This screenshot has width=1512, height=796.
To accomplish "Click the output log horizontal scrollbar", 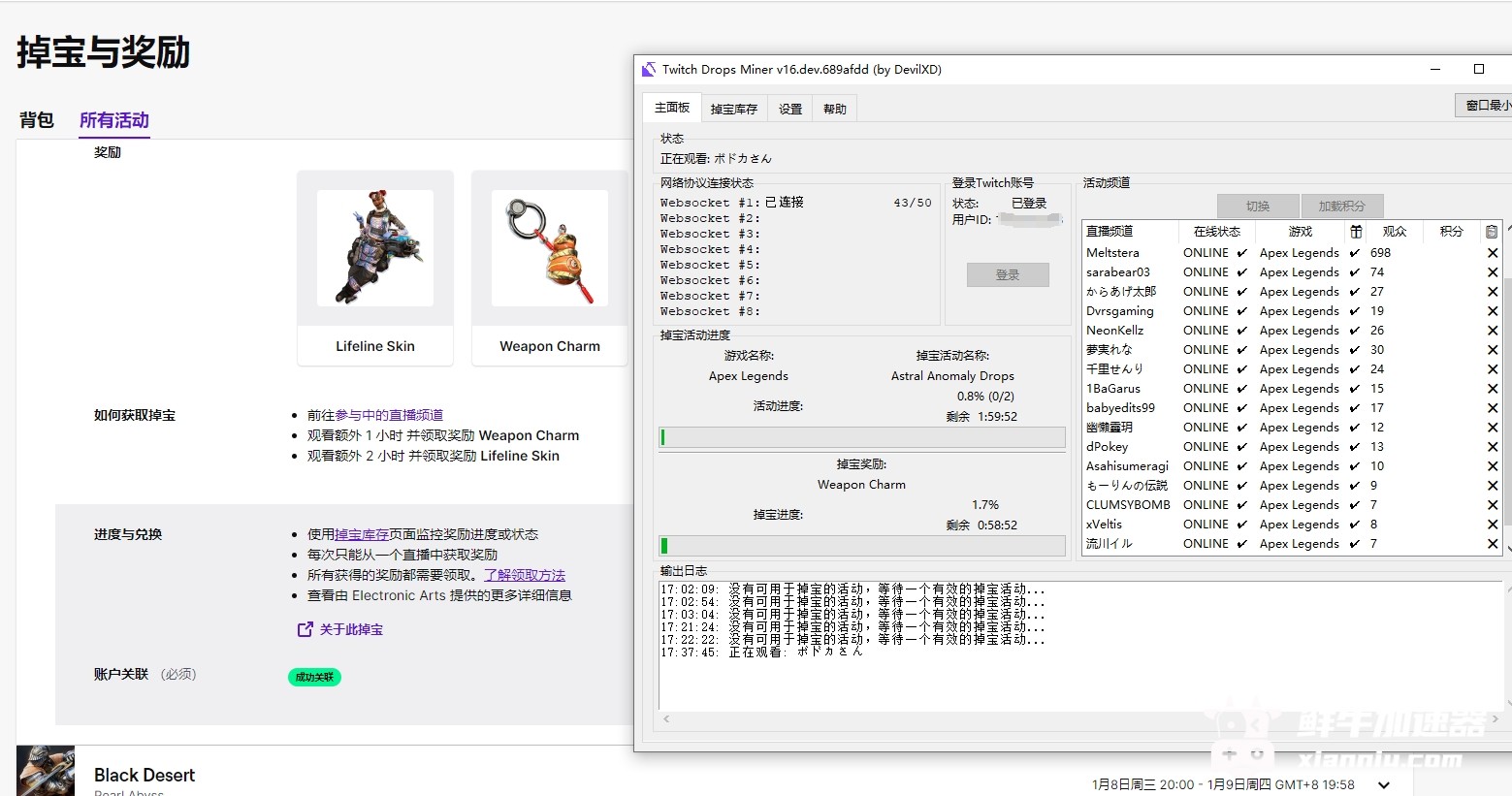I will [x=1081, y=719].
